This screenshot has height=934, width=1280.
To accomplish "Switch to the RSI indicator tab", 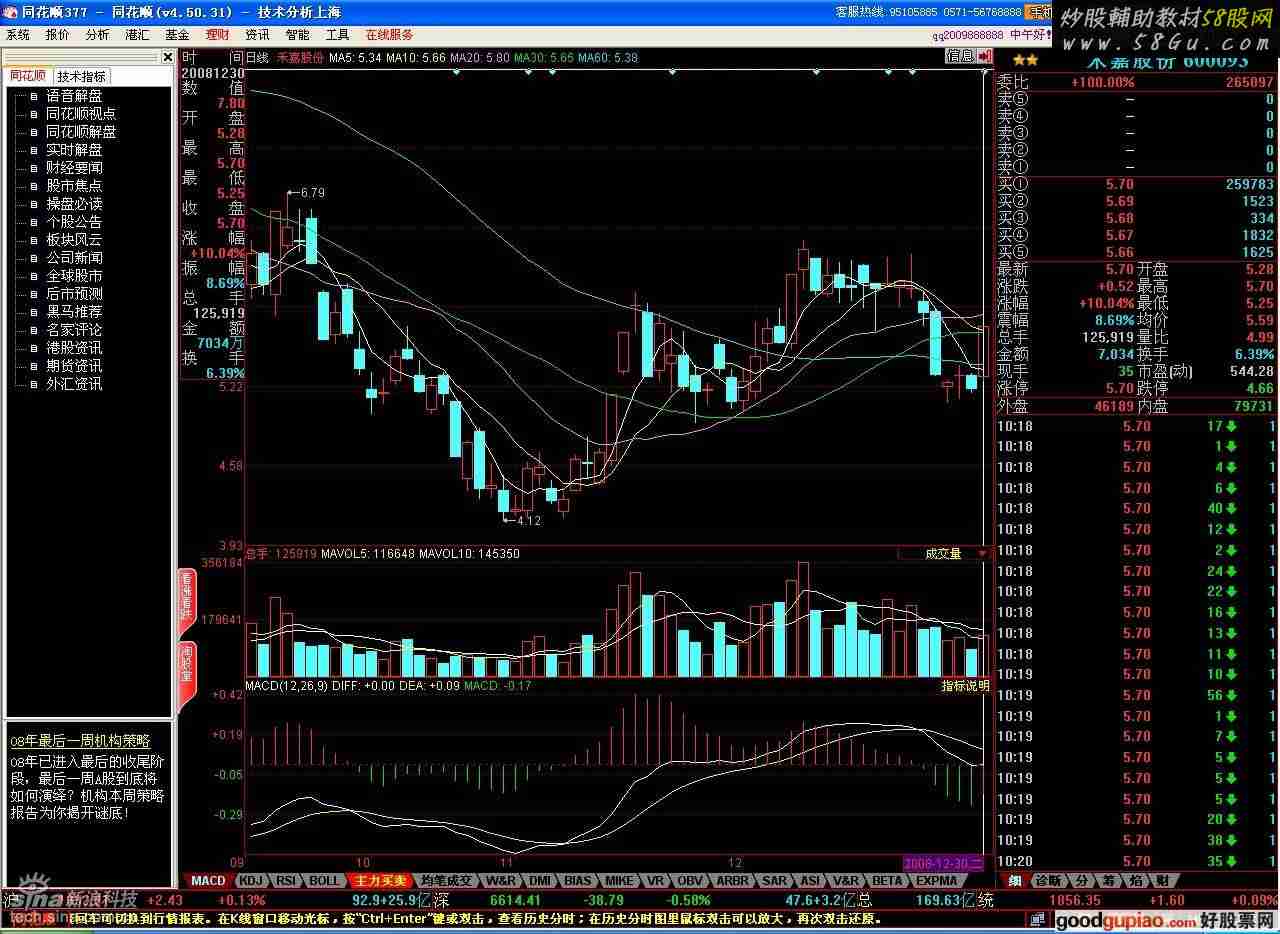I will click(x=287, y=881).
